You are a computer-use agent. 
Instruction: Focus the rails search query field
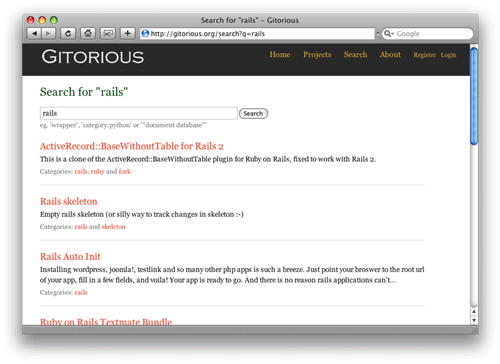click(x=139, y=113)
